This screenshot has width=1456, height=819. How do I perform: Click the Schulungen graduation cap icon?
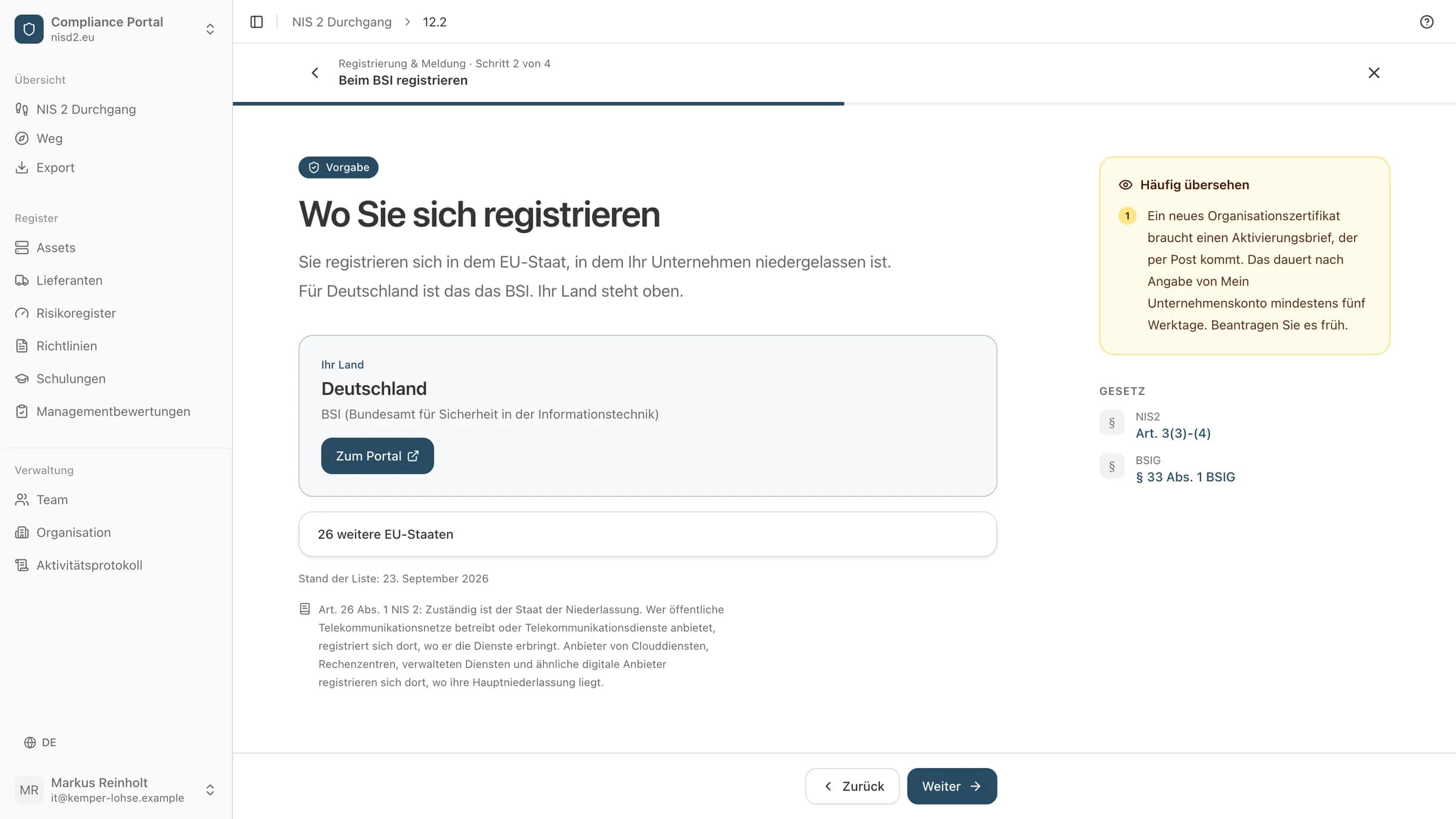tap(22, 379)
